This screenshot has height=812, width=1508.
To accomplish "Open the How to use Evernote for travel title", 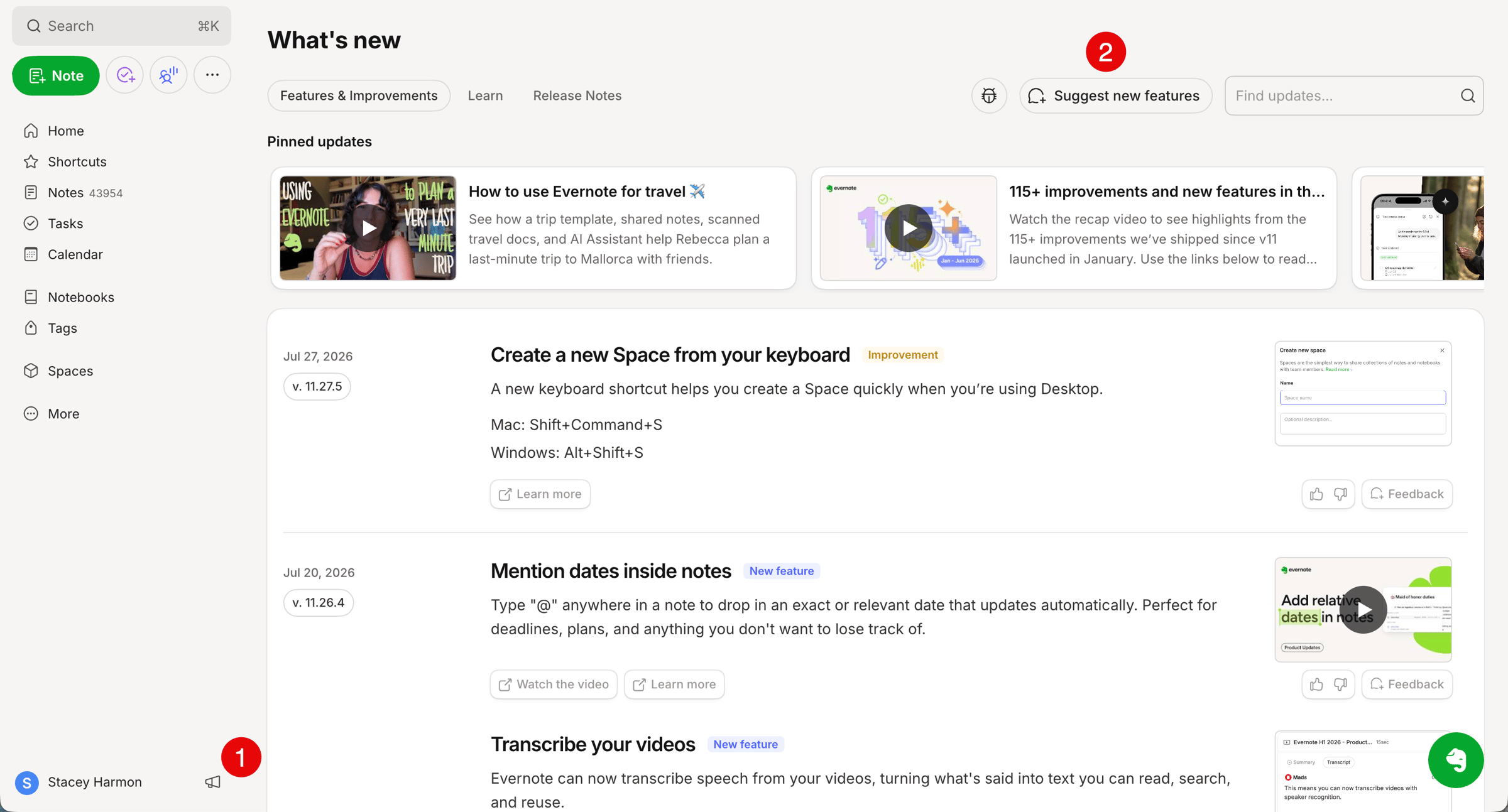I will (587, 192).
